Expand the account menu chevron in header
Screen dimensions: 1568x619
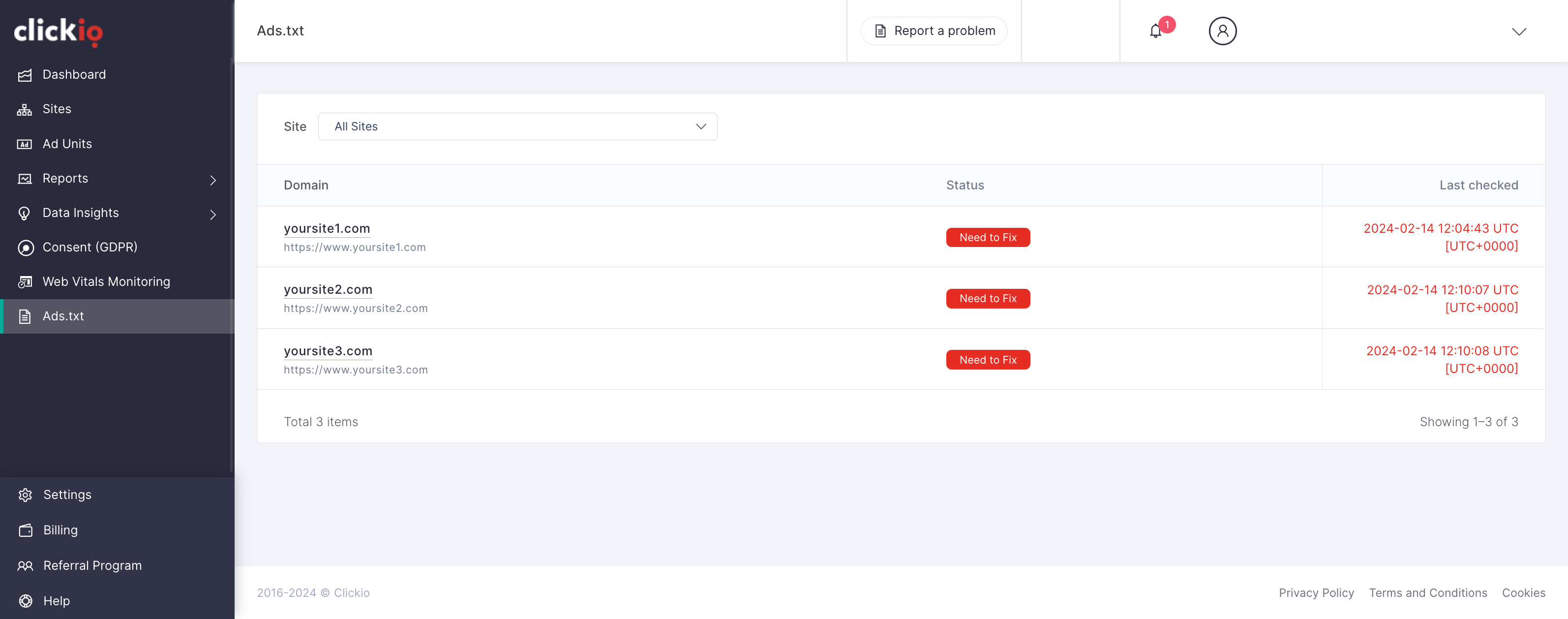1519,31
